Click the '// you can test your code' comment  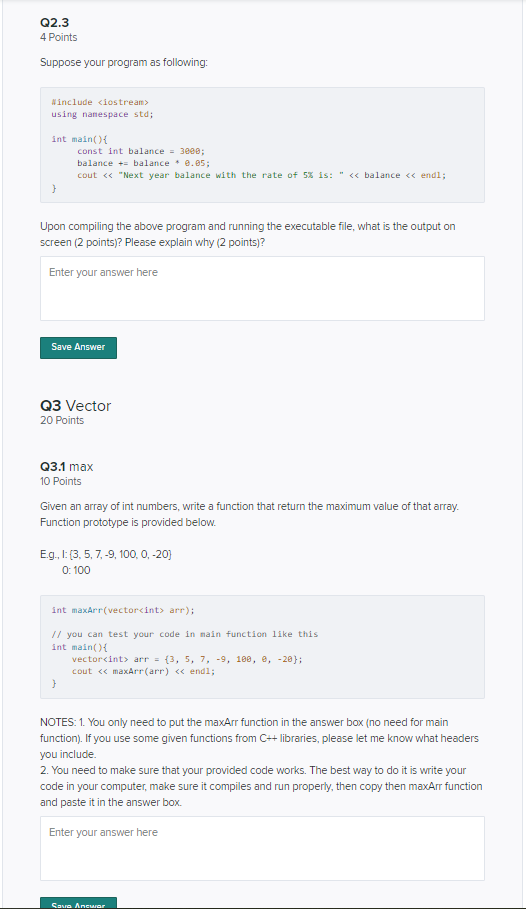click(x=184, y=634)
